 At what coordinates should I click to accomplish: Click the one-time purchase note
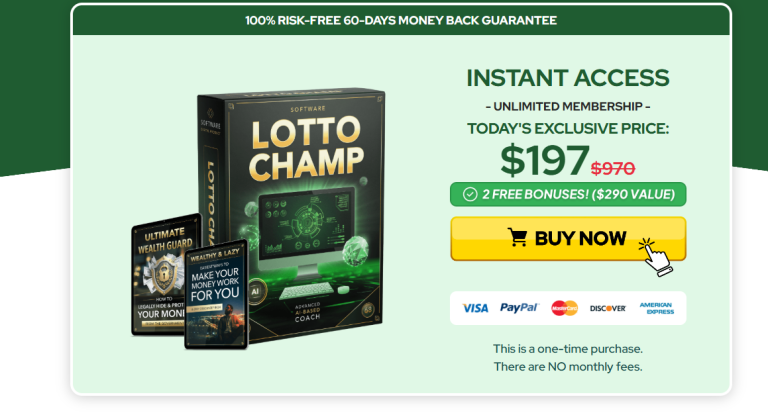click(568, 358)
